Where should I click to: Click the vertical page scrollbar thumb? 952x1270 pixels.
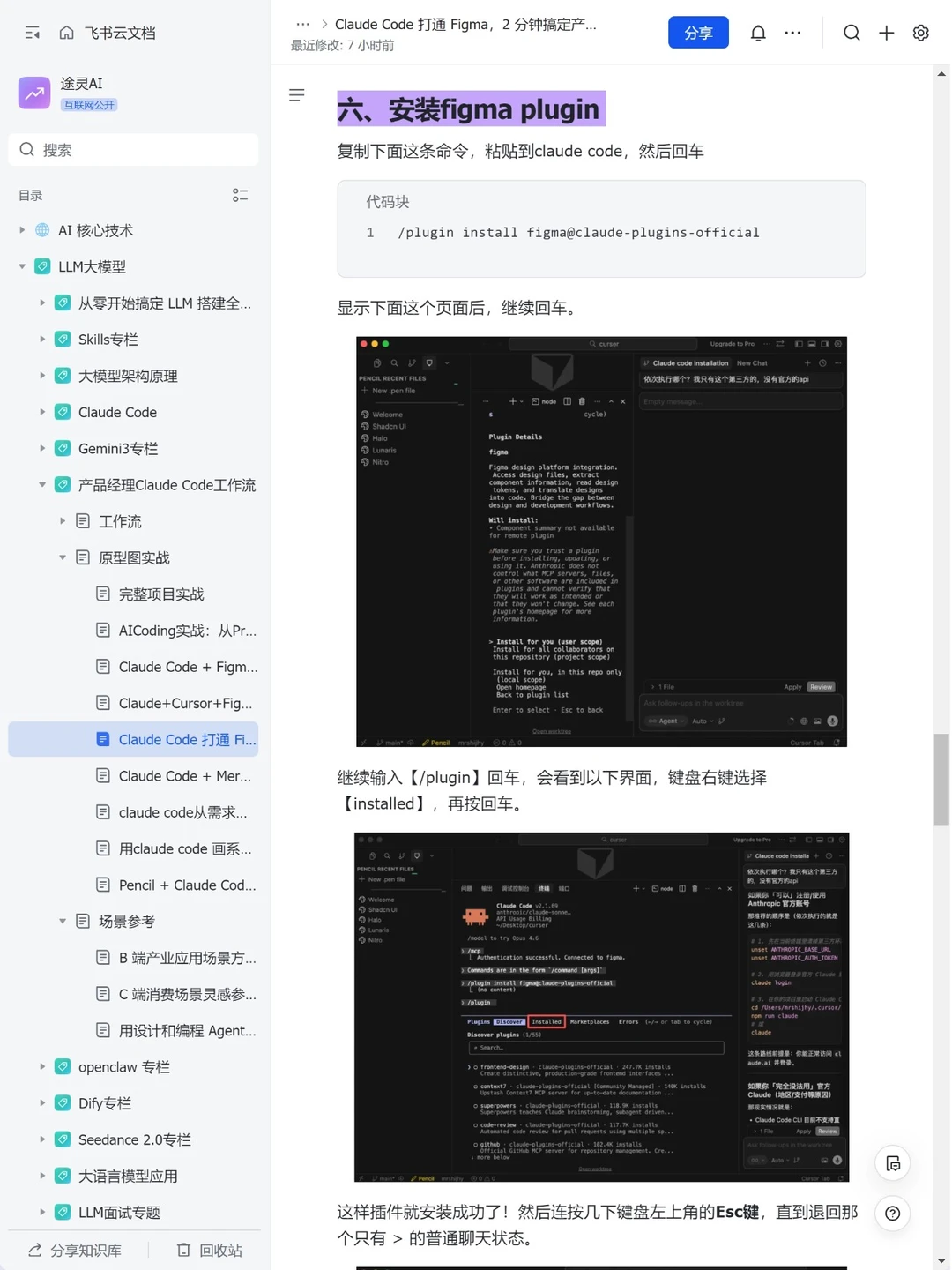[x=941, y=779]
